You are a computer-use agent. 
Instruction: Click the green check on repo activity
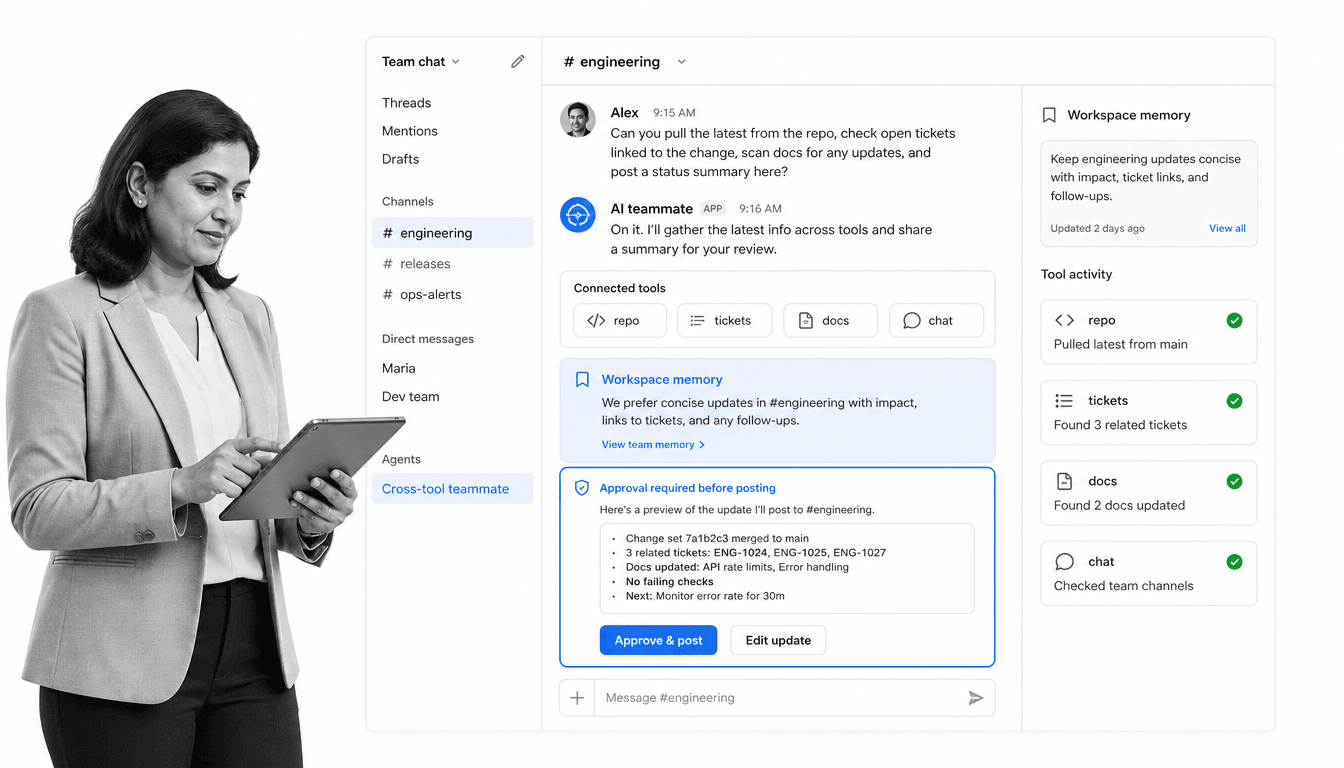point(1234,320)
